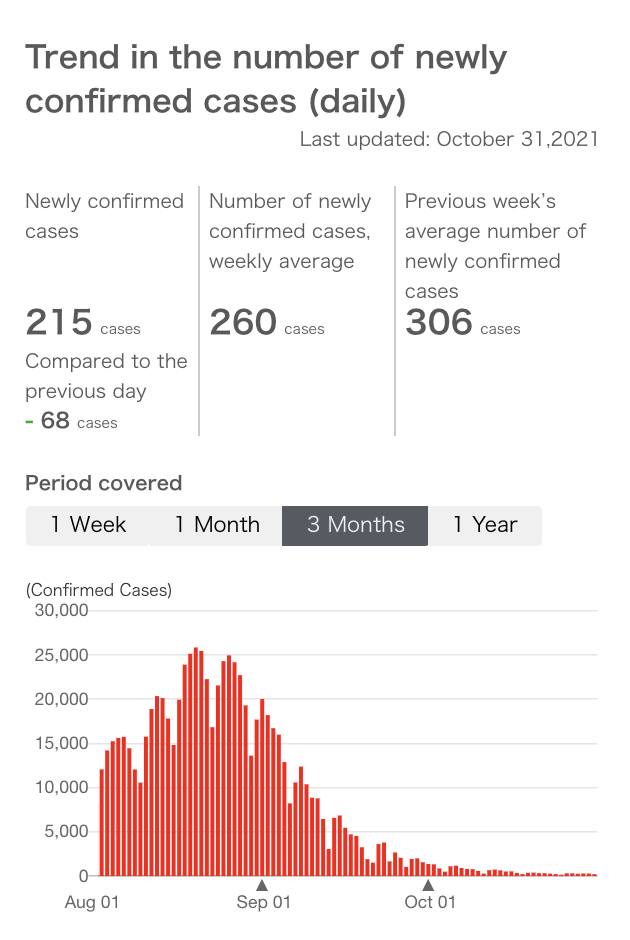This screenshot has height=940, width=630.
Task: Show the 1 Year period view
Action: pos(485,525)
